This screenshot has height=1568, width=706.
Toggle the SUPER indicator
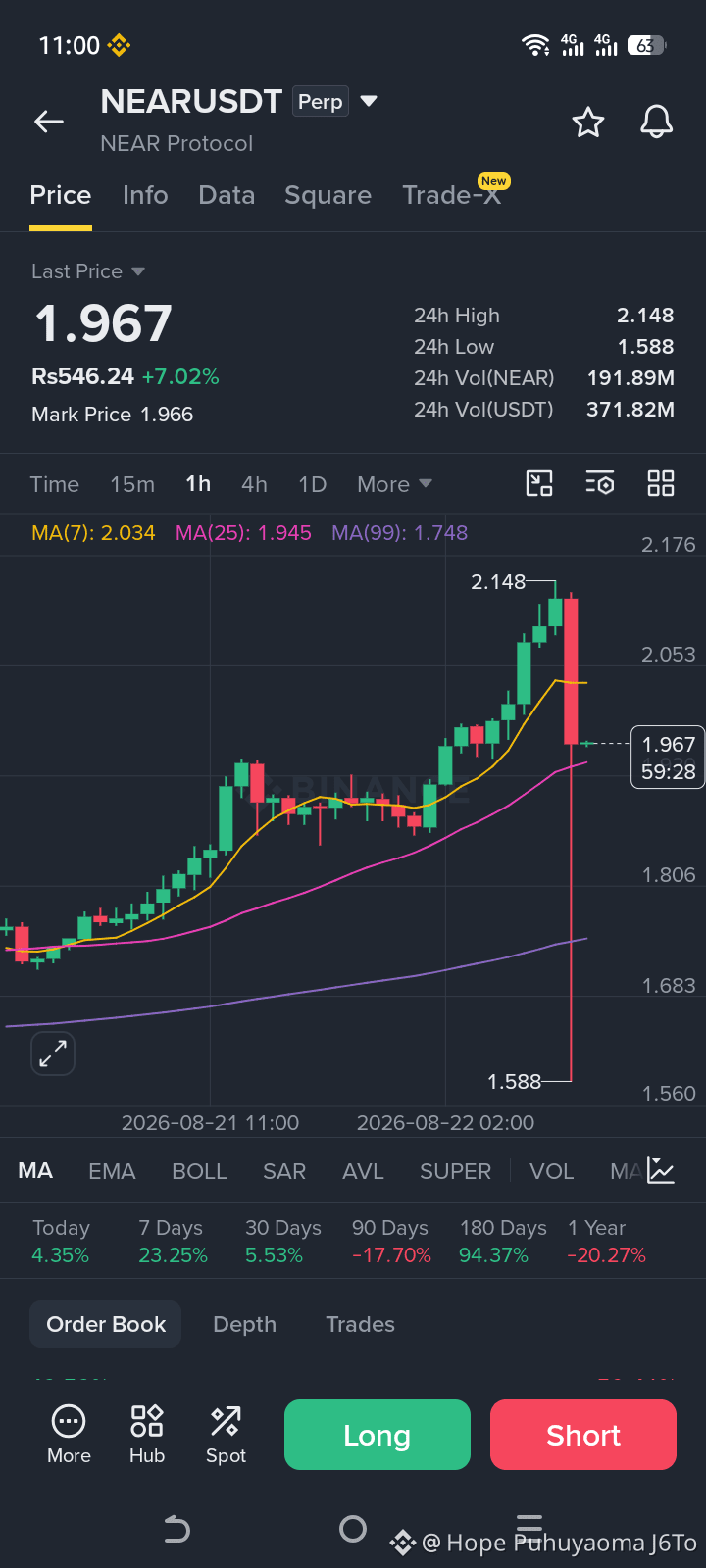(x=455, y=1171)
